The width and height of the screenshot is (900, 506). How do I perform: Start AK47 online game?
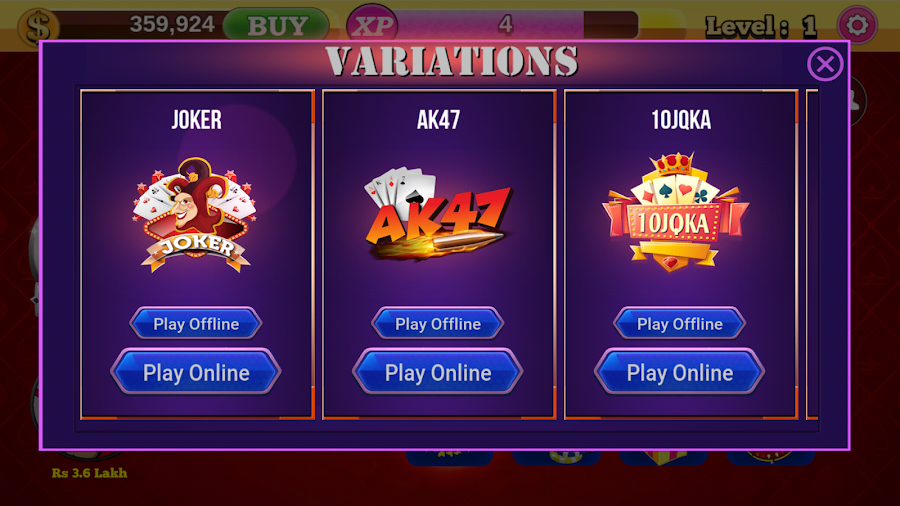coord(438,373)
